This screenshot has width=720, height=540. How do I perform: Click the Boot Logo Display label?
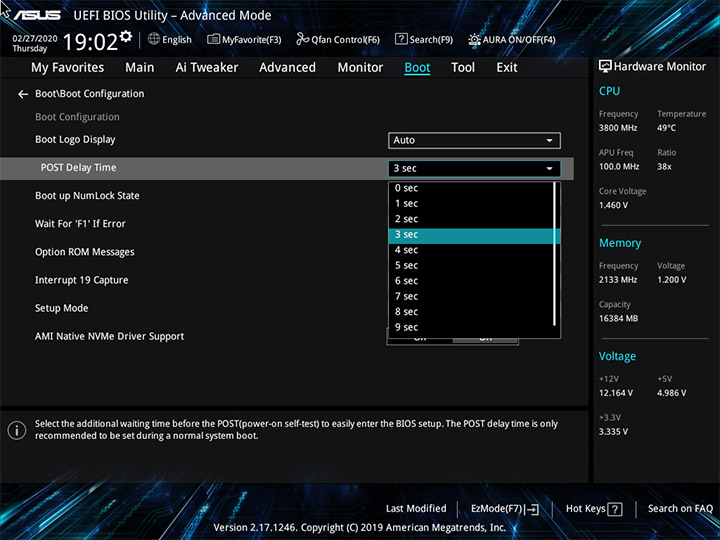pyautogui.click(x=75, y=140)
